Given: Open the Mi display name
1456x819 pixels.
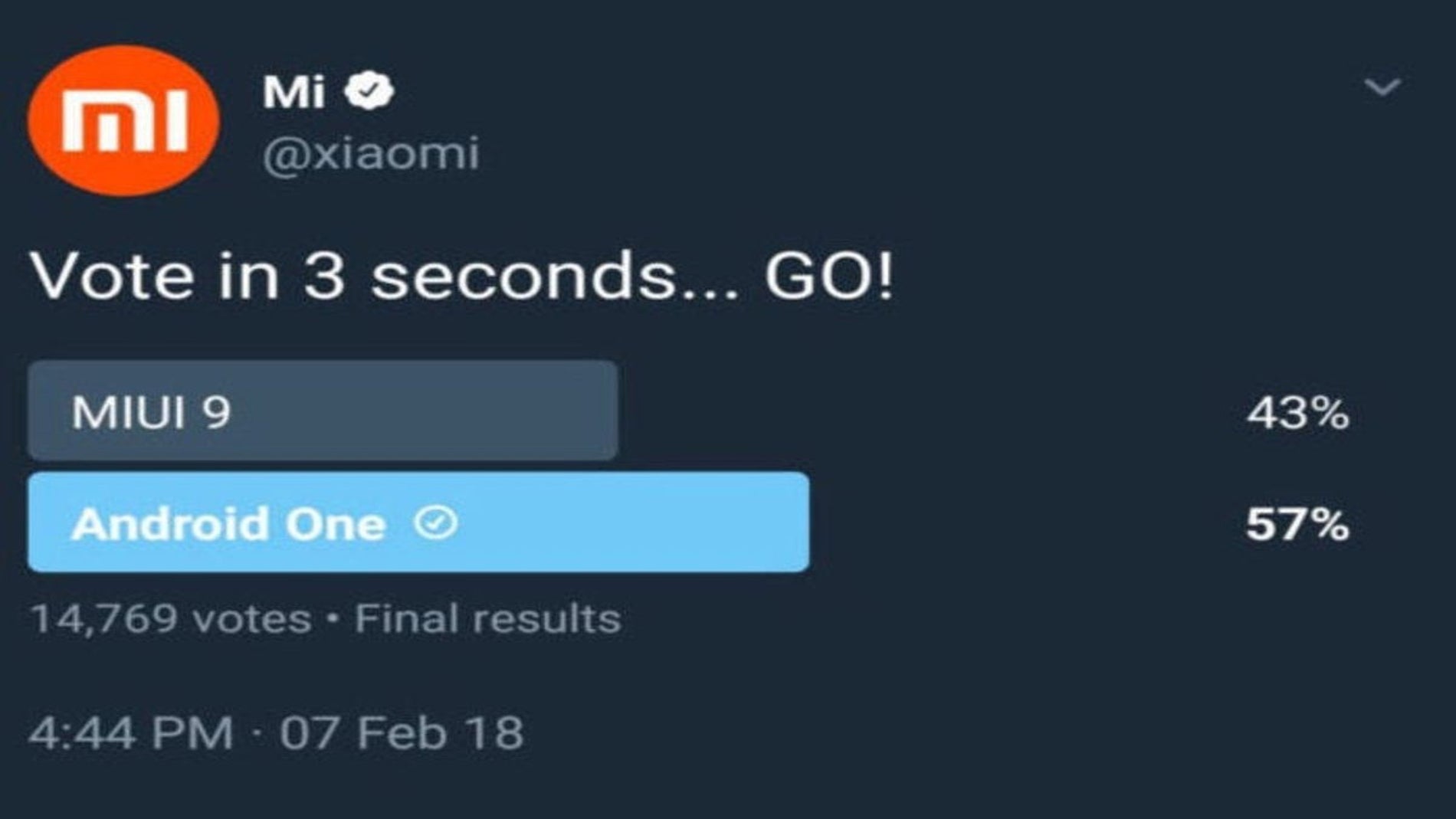Looking at the screenshot, I should [x=293, y=92].
